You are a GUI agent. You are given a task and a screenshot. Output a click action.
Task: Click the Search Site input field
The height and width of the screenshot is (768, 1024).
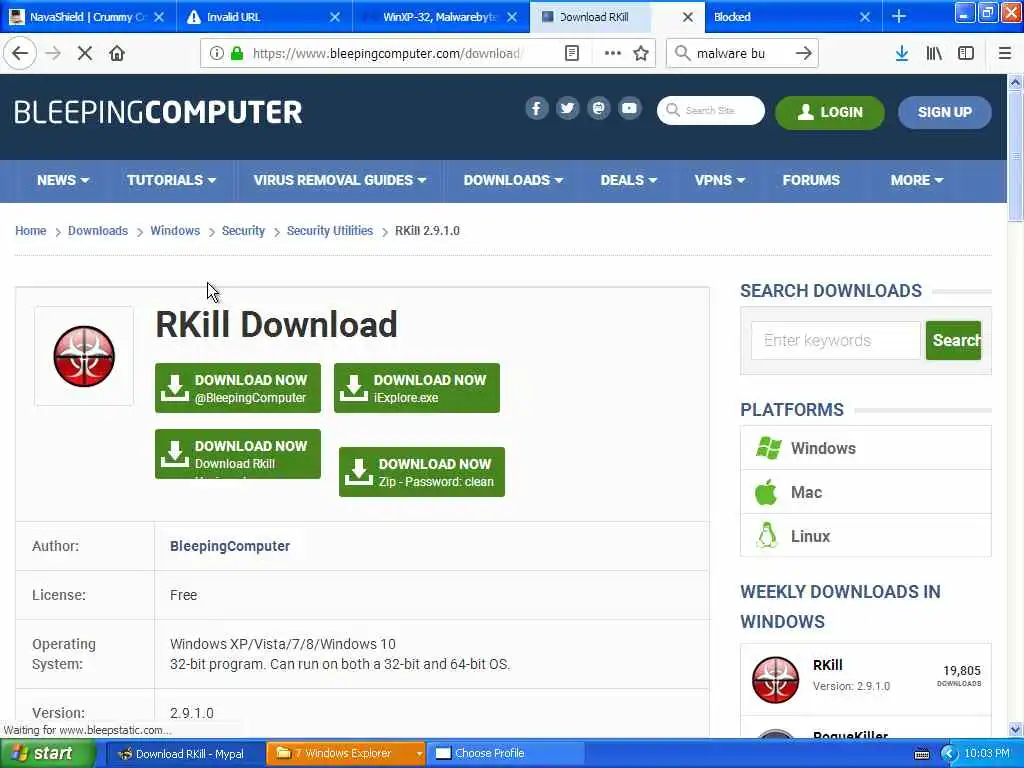click(x=711, y=110)
